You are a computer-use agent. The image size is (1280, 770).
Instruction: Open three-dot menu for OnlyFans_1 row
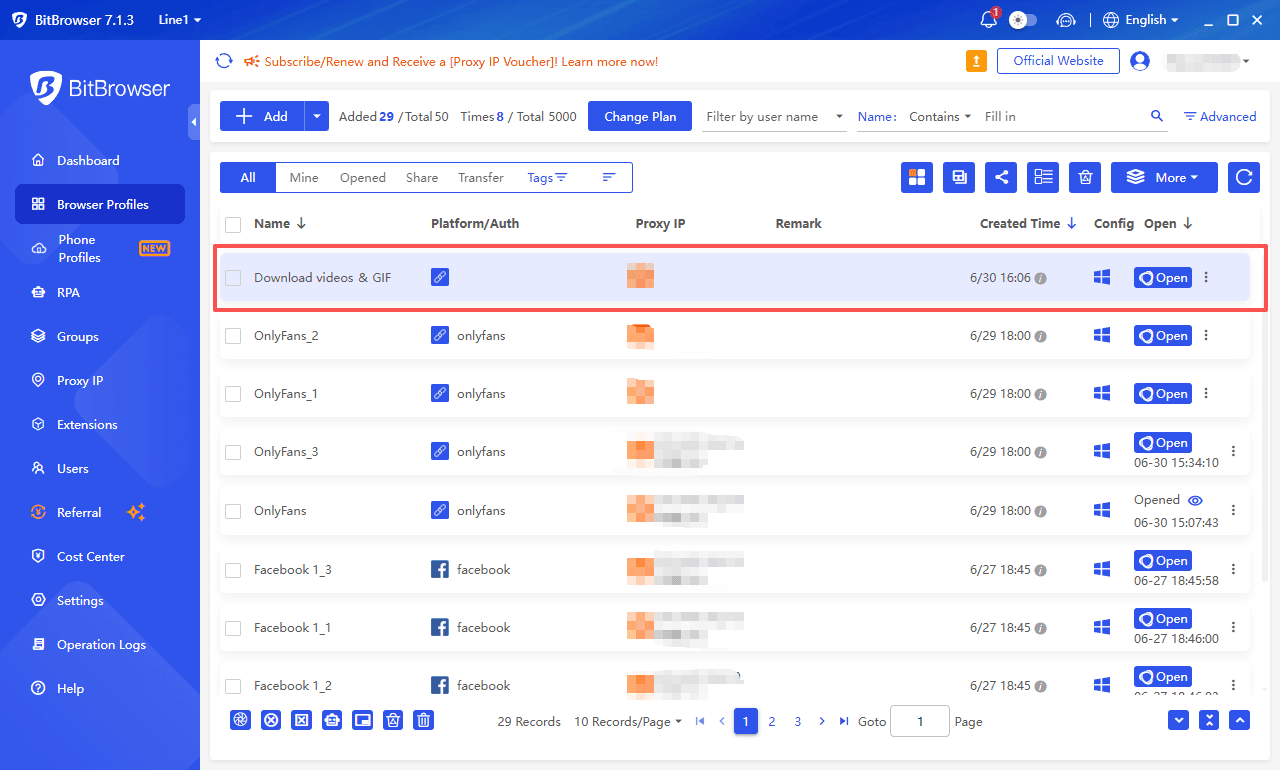1206,394
